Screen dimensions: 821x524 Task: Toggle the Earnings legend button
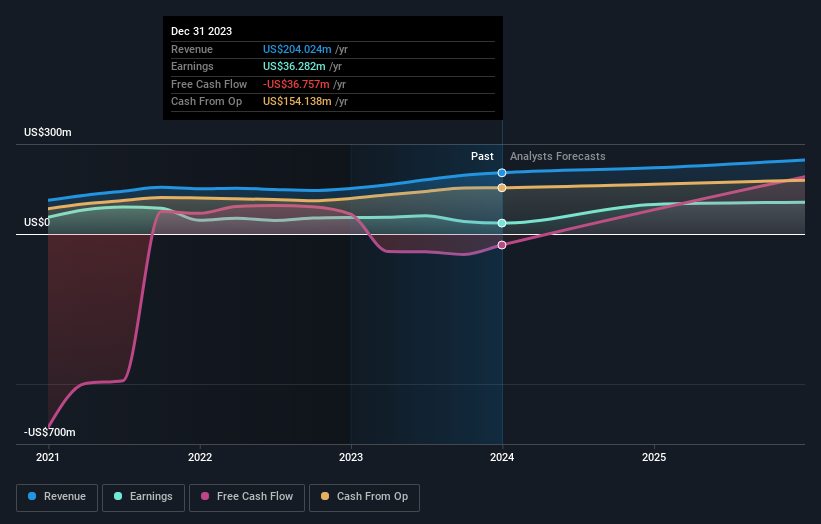[x=143, y=497]
